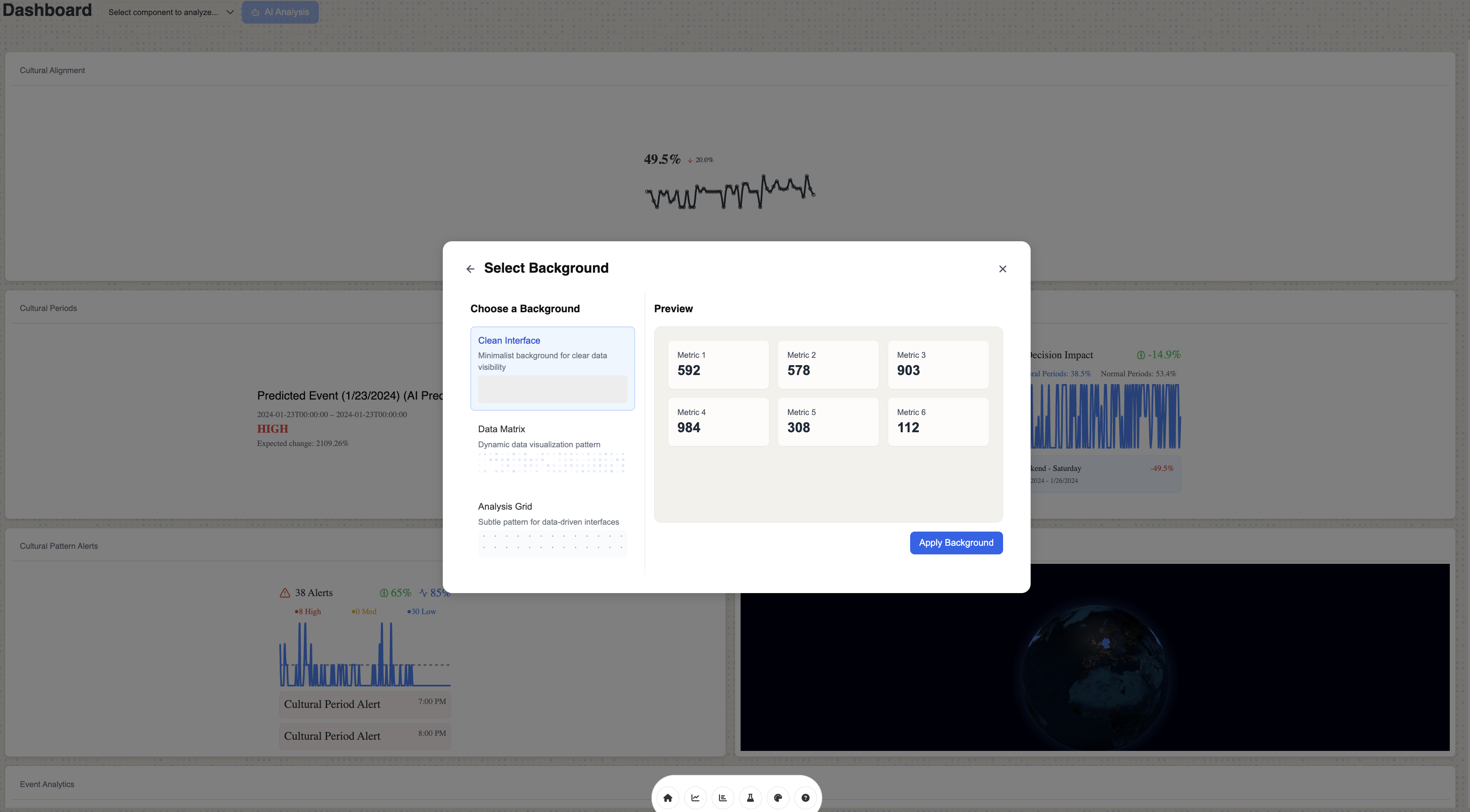Screen dimensions: 1470x812
Task: Open the Select component to analyze dropdown
Action: tap(163, 12)
